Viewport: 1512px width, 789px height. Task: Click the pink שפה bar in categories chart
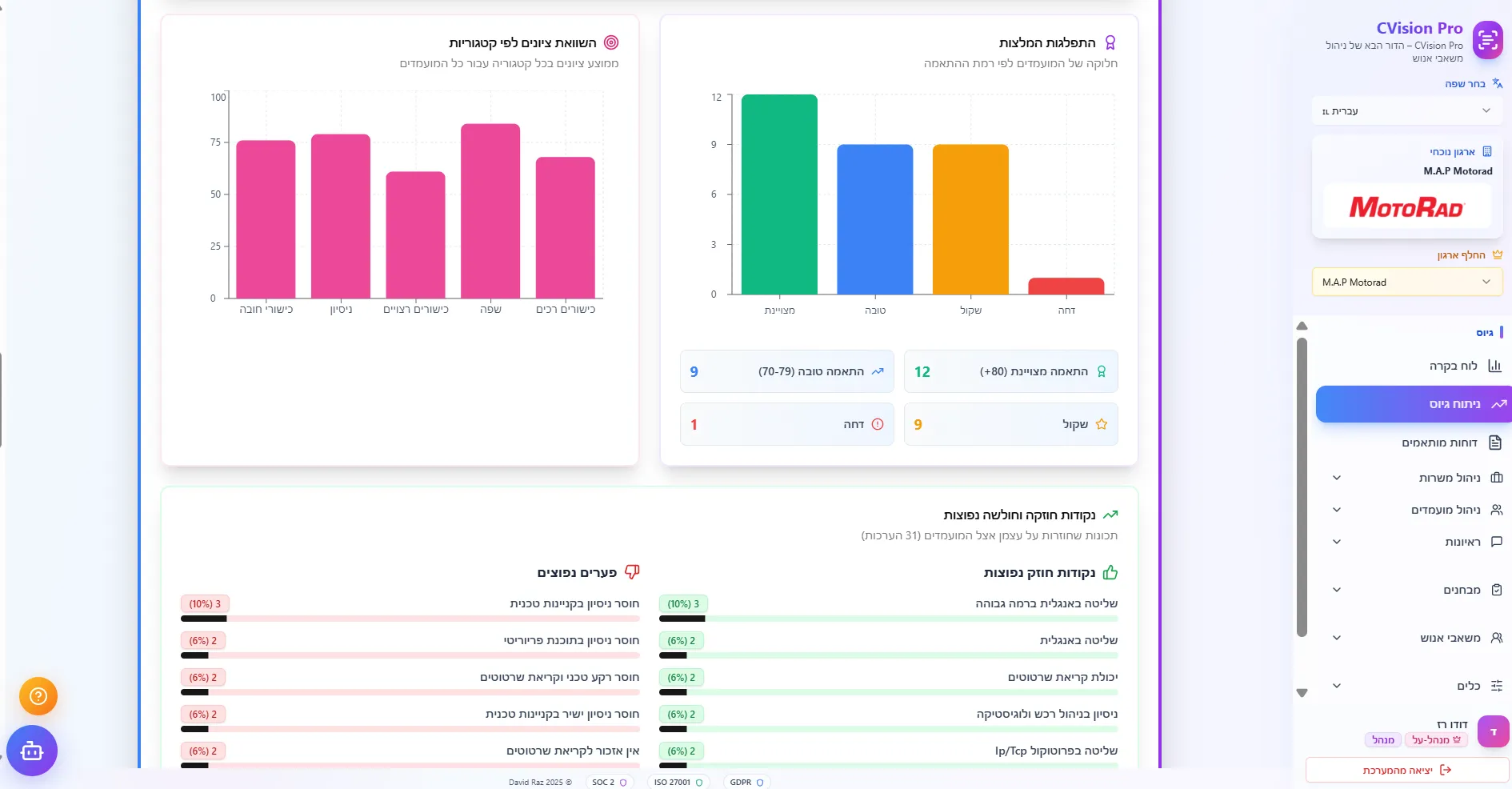tap(490, 211)
